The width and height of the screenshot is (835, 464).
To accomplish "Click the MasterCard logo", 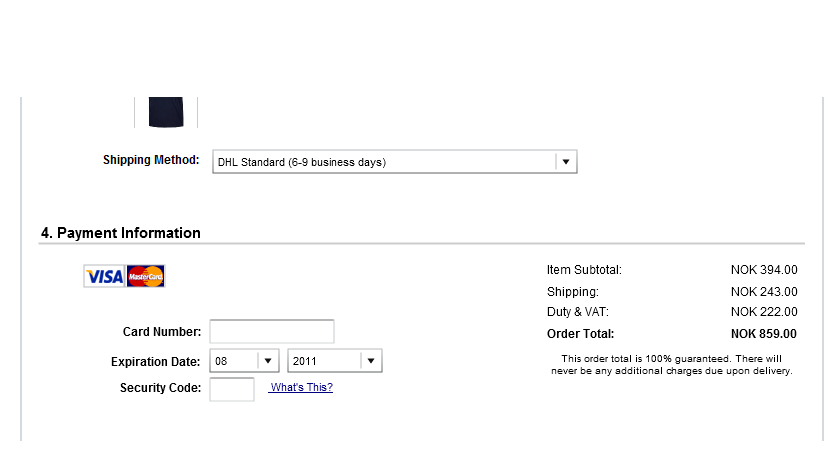I will tap(145, 276).
